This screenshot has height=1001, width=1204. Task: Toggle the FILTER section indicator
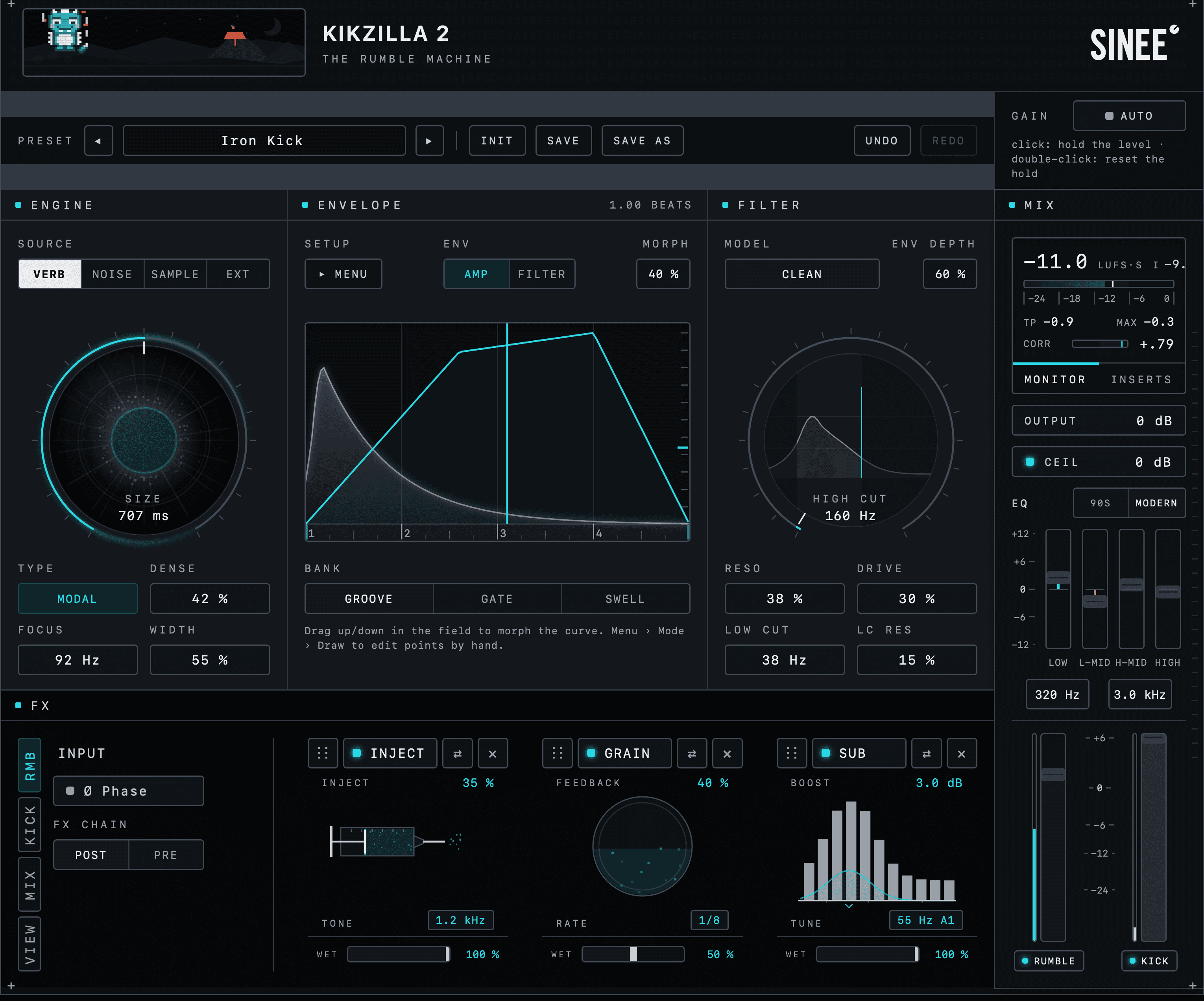point(725,205)
